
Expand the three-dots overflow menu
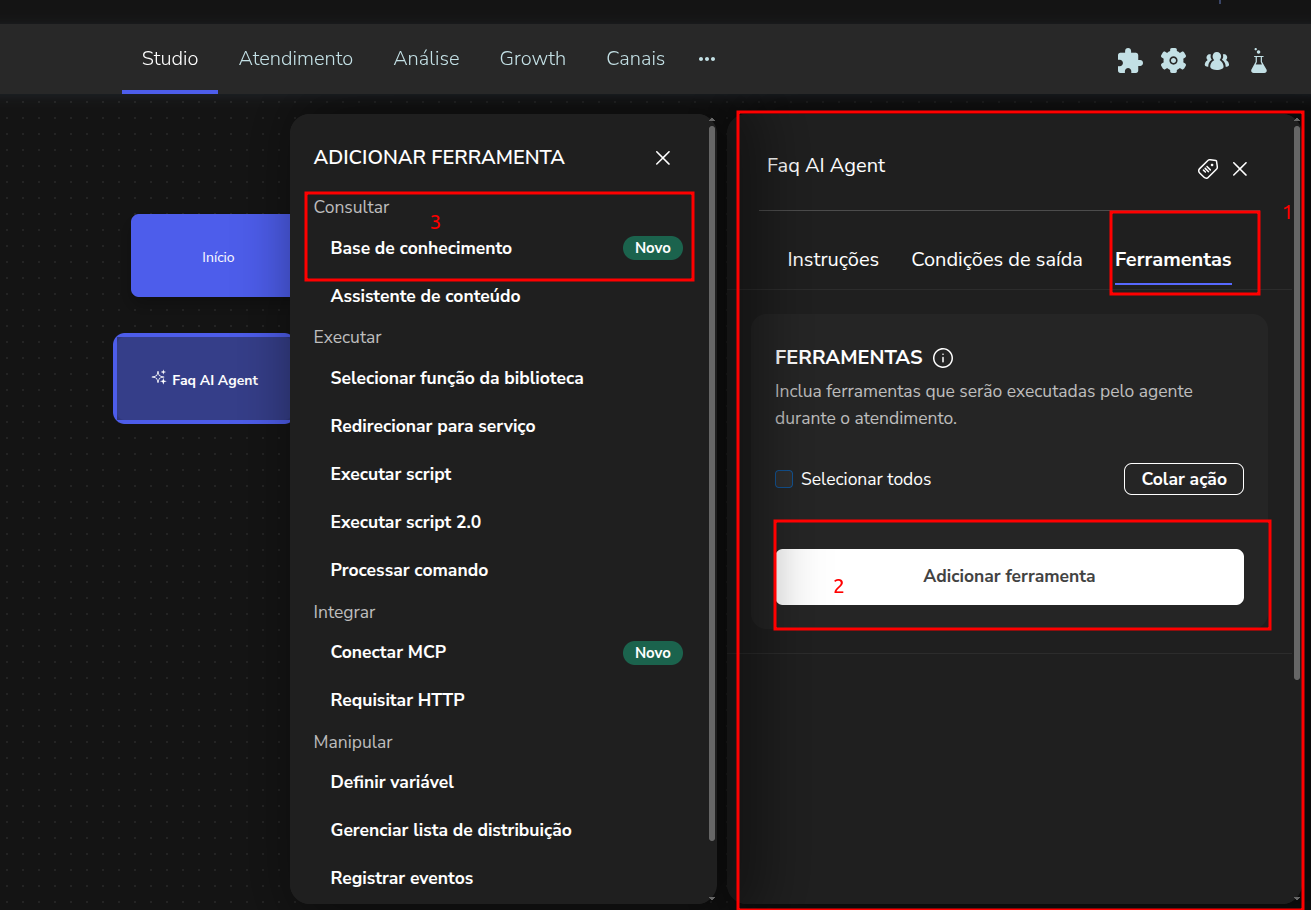point(707,59)
